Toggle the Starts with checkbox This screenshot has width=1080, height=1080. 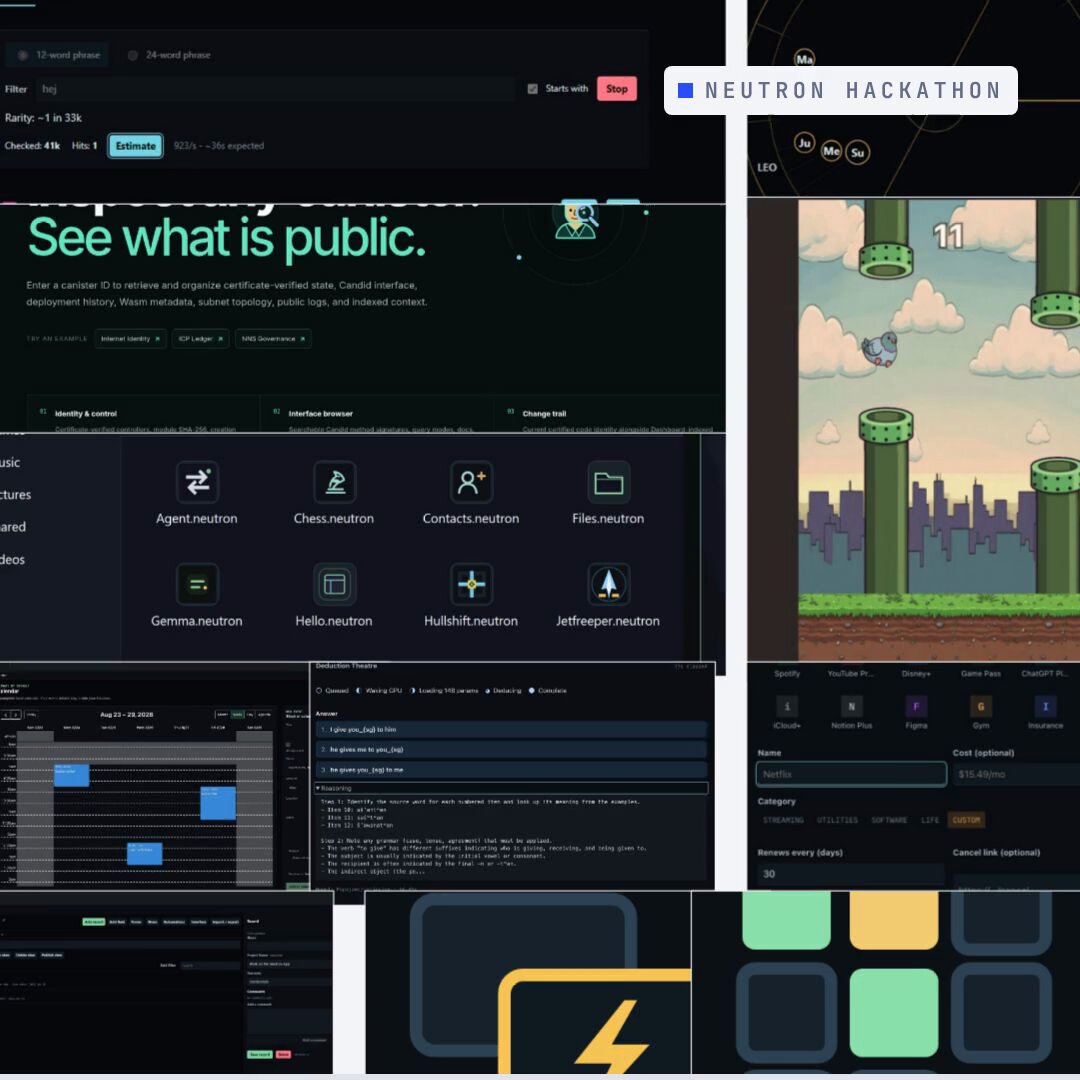click(x=532, y=89)
